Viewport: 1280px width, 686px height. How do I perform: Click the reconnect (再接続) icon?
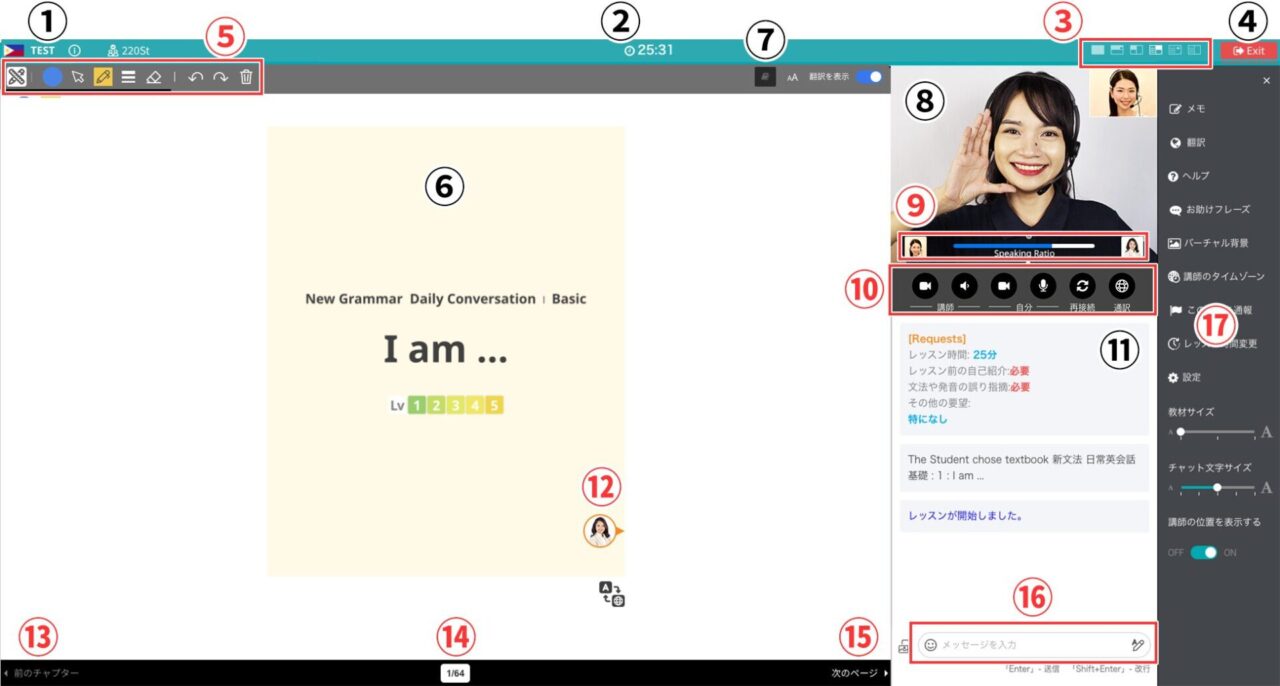(x=1082, y=285)
